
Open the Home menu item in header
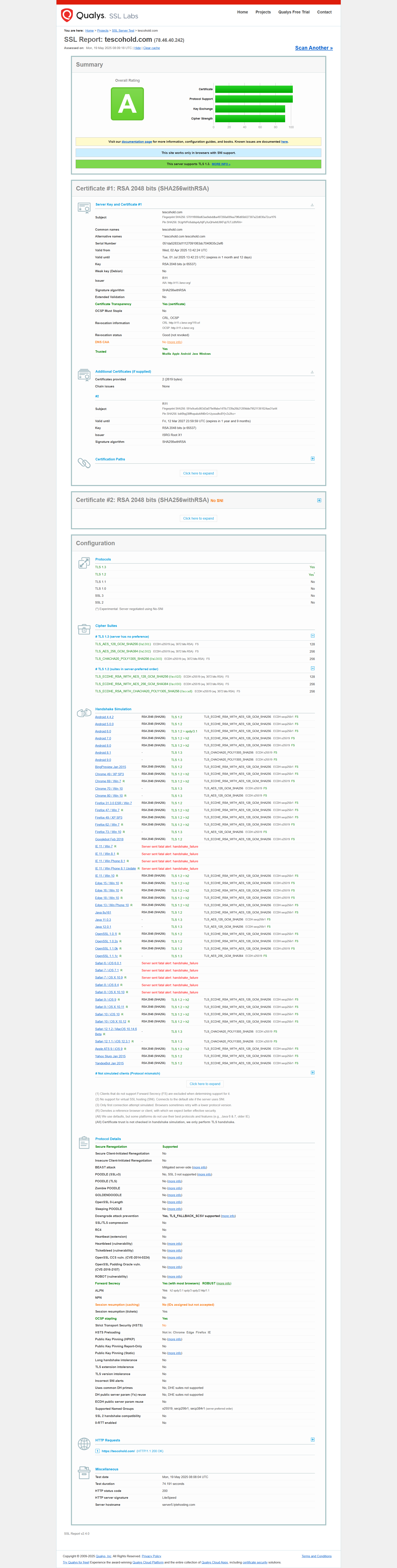pos(242,12)
